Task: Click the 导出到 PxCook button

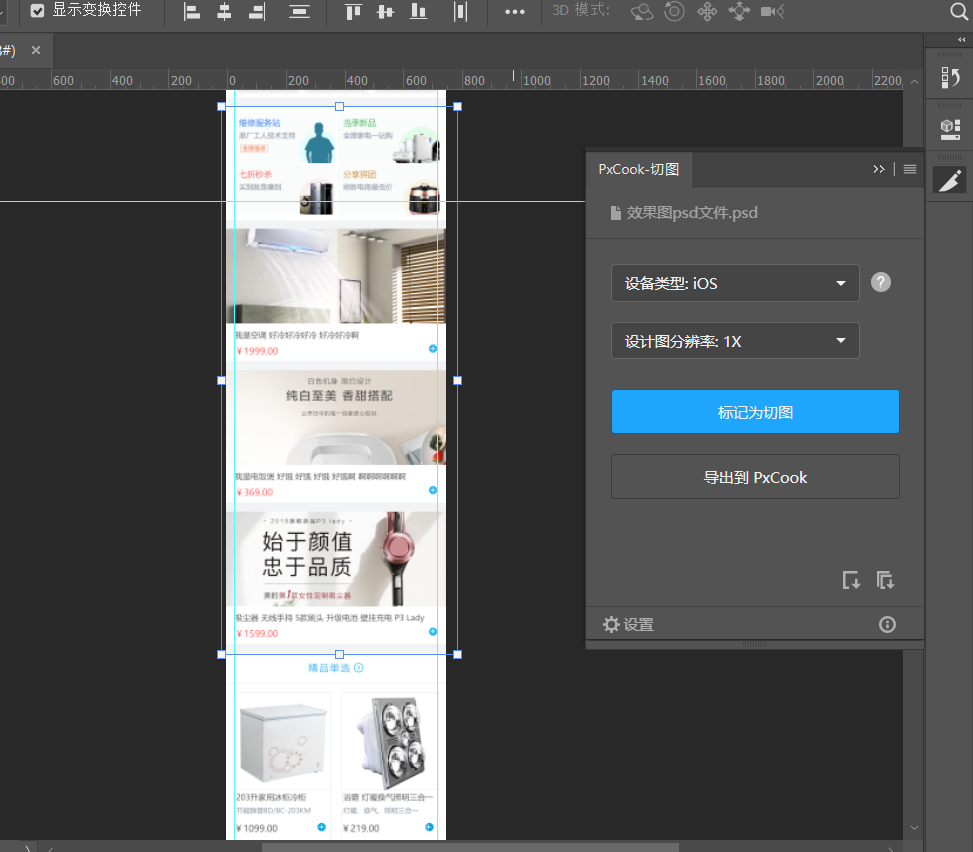Action: coord(755,477)
